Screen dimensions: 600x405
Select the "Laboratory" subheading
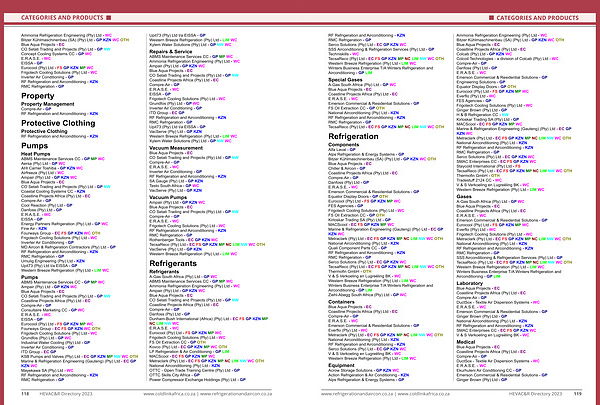470,283
